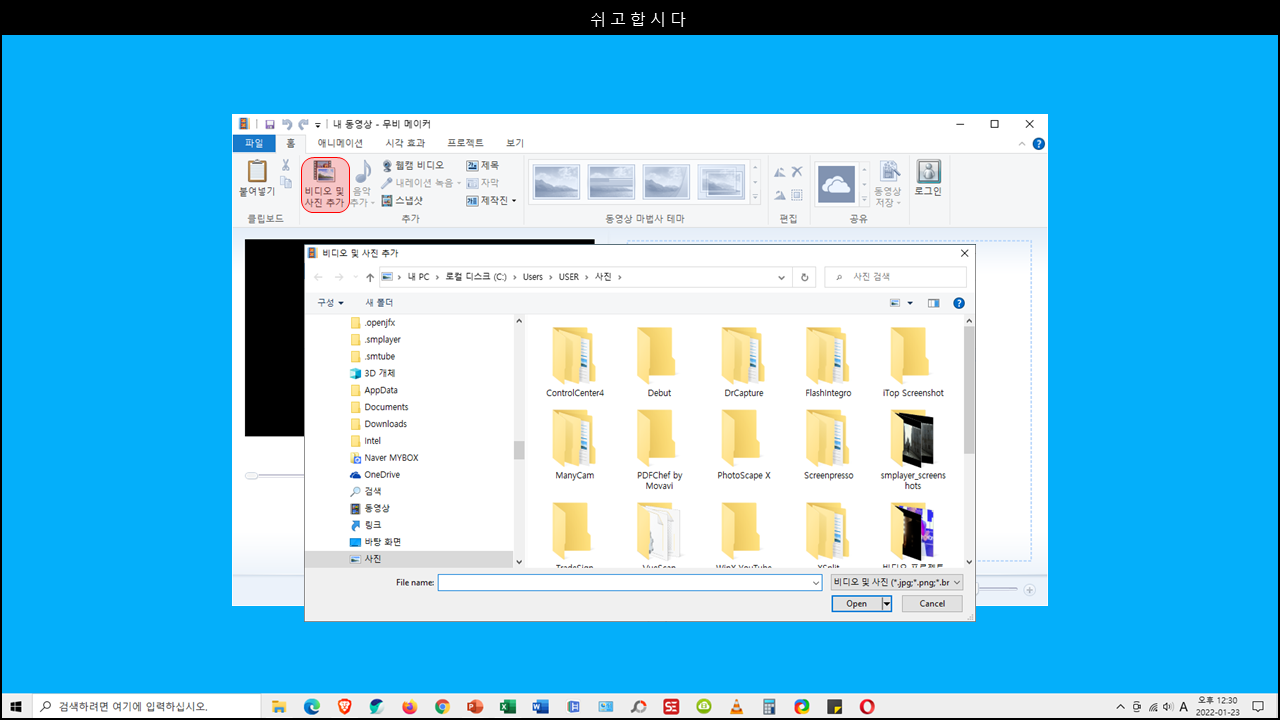Click the rotate left icon in the Edit (편집) group
This screenshot has height=720, width=1280.
pyautogui.click(x=780, y=173)
